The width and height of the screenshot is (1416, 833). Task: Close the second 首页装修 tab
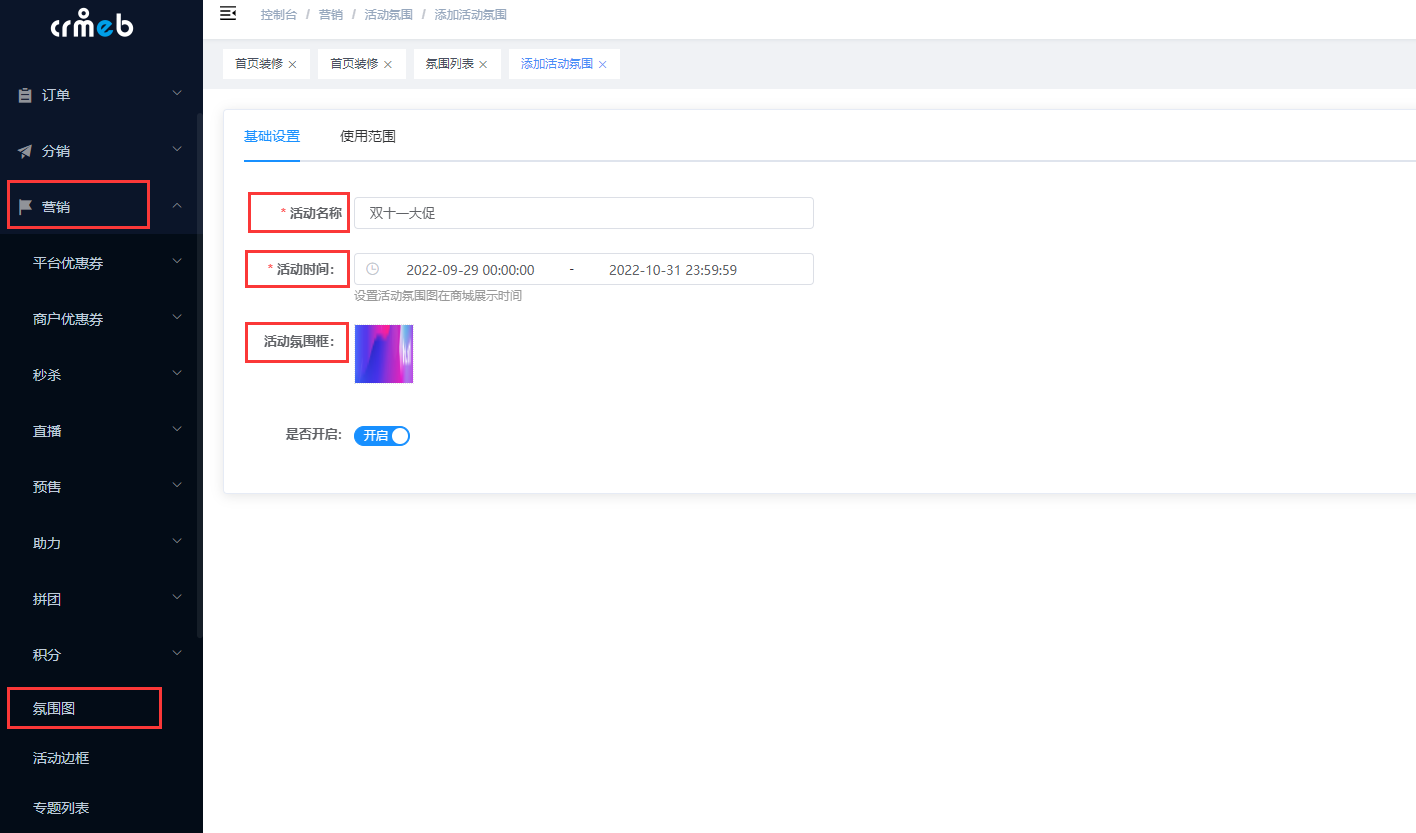click(x=388, y=64)
